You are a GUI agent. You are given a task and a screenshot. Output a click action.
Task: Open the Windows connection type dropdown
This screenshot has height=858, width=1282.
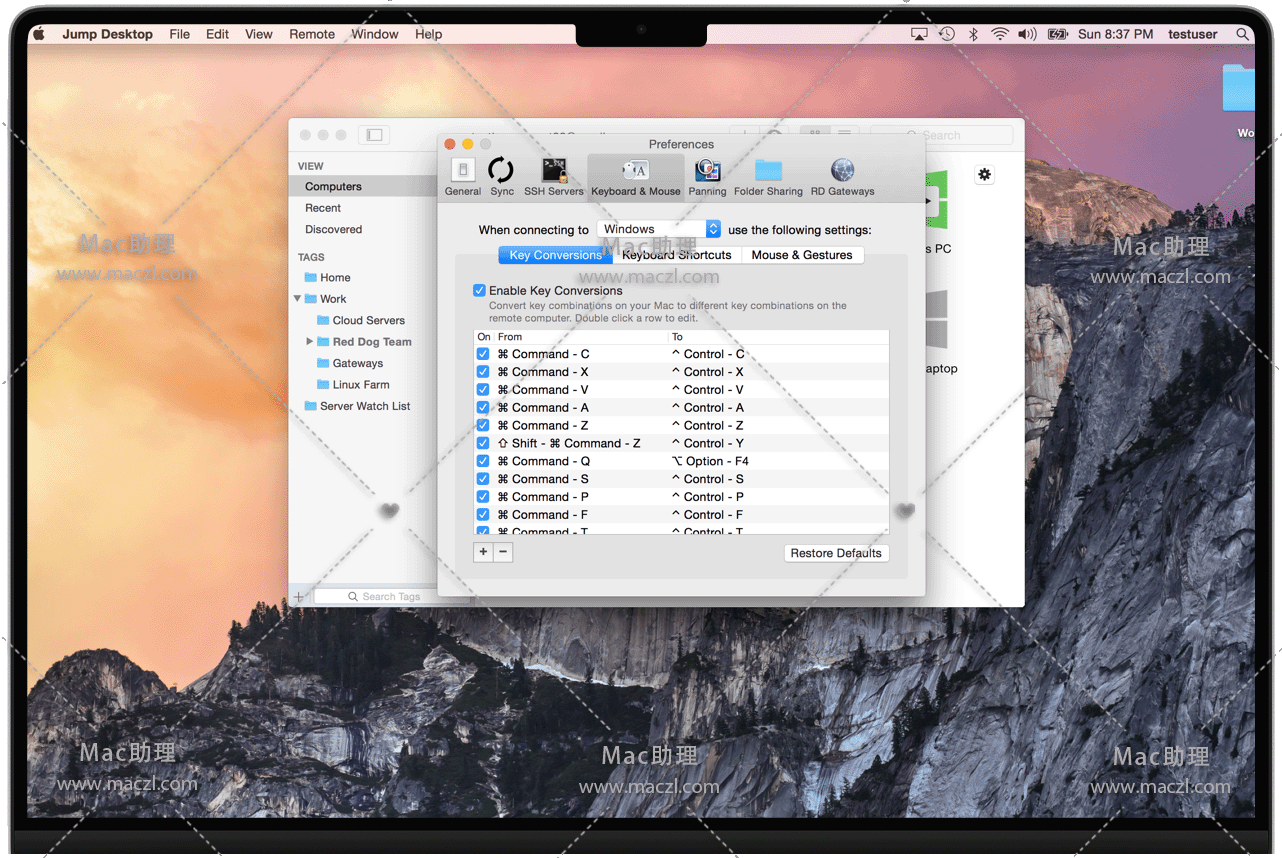(659, 229)
